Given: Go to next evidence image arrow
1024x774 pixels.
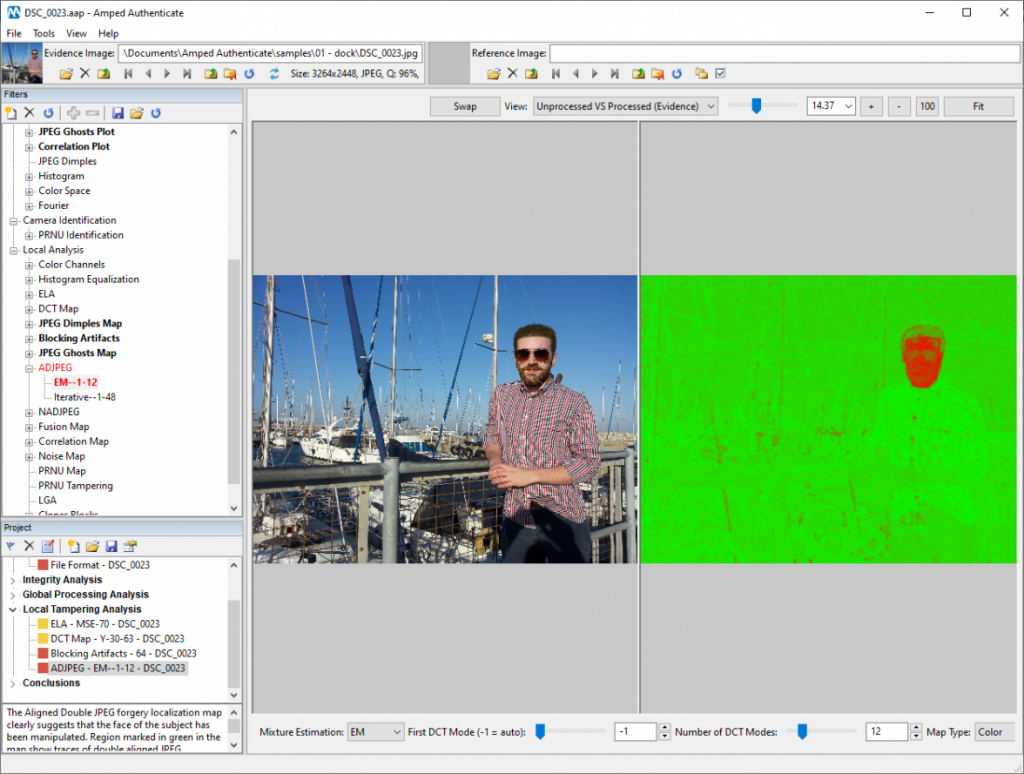Looking at the screenshot, I should coord(168,73).
